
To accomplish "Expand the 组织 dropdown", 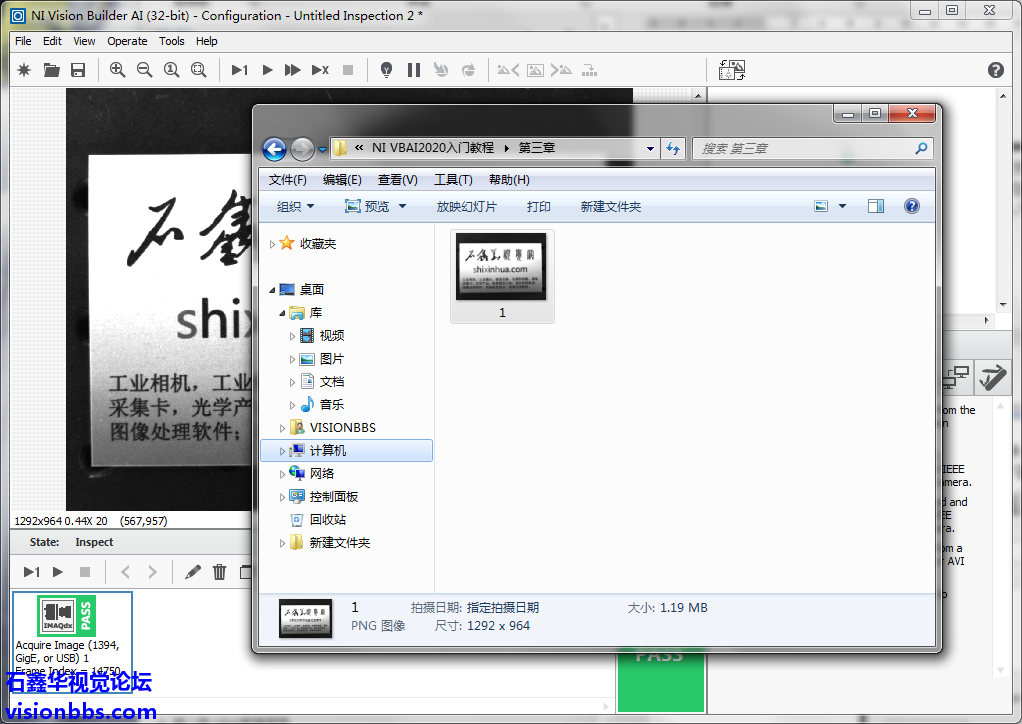I will [x=293, y=206].
